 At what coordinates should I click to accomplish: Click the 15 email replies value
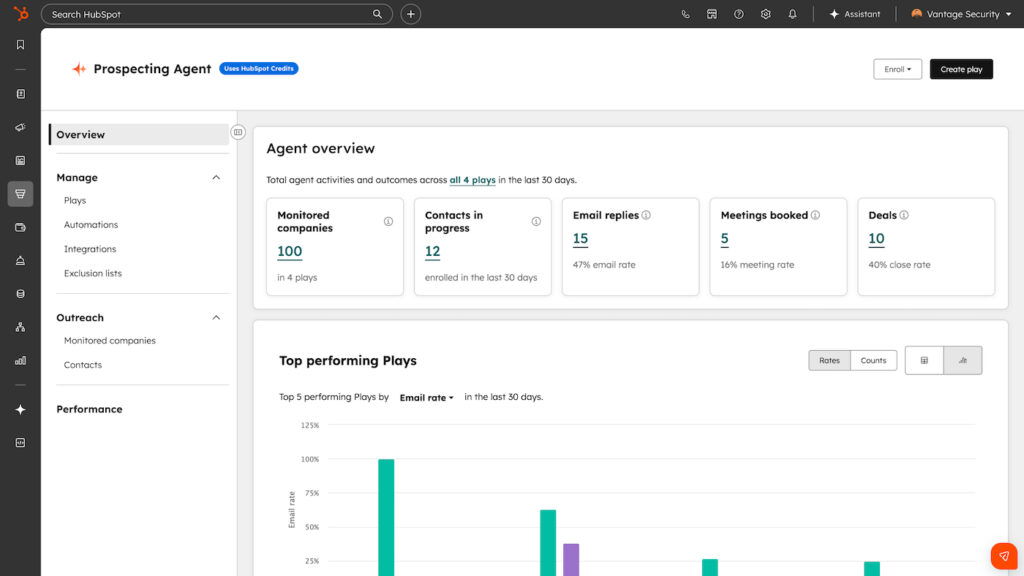[581, 238]
